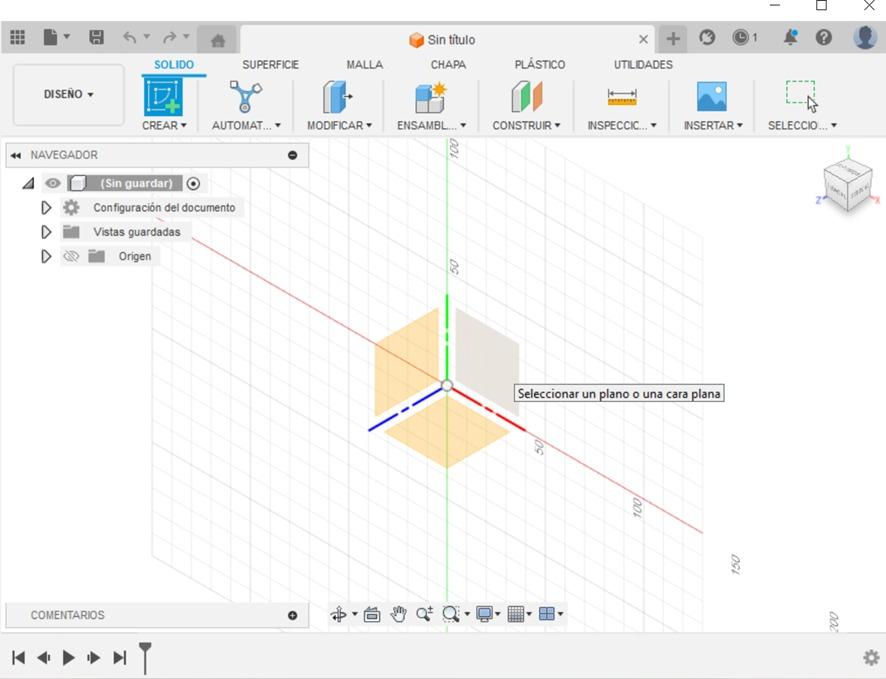Open the data panel grid icon

[x=18, y=38]
